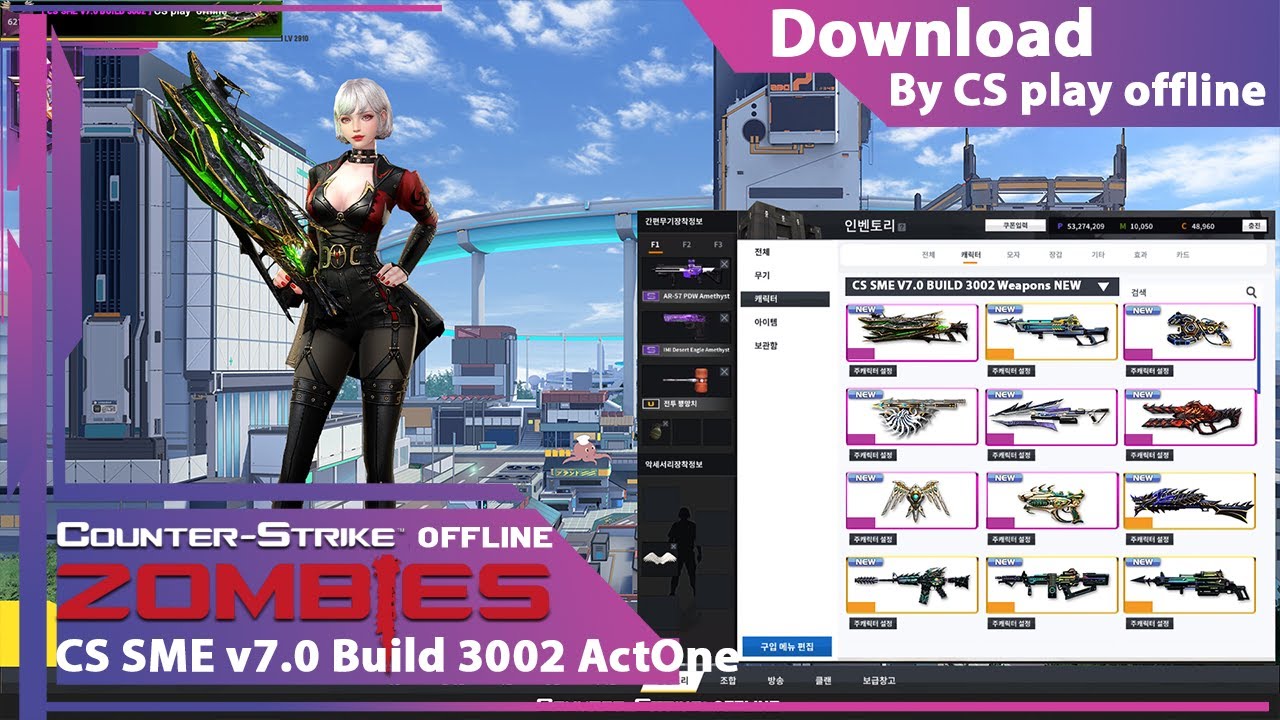
Task: Click the orange C cash currency icon
Action: coord(1183,227)
